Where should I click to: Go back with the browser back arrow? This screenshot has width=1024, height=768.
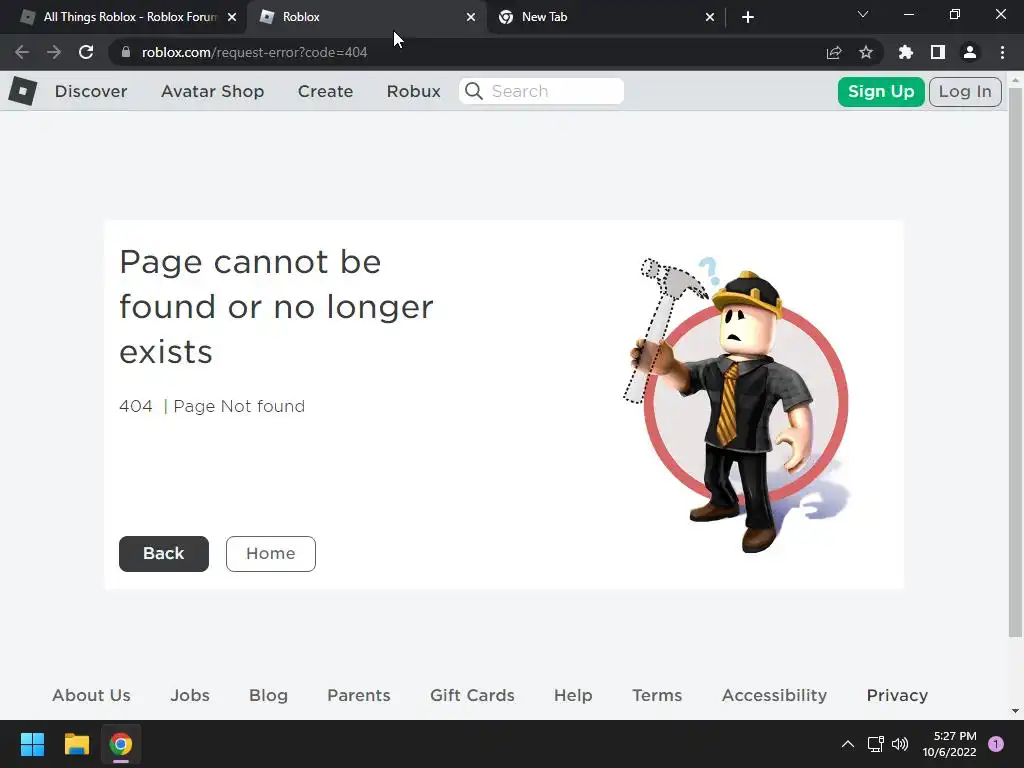[x=22, y=52]
